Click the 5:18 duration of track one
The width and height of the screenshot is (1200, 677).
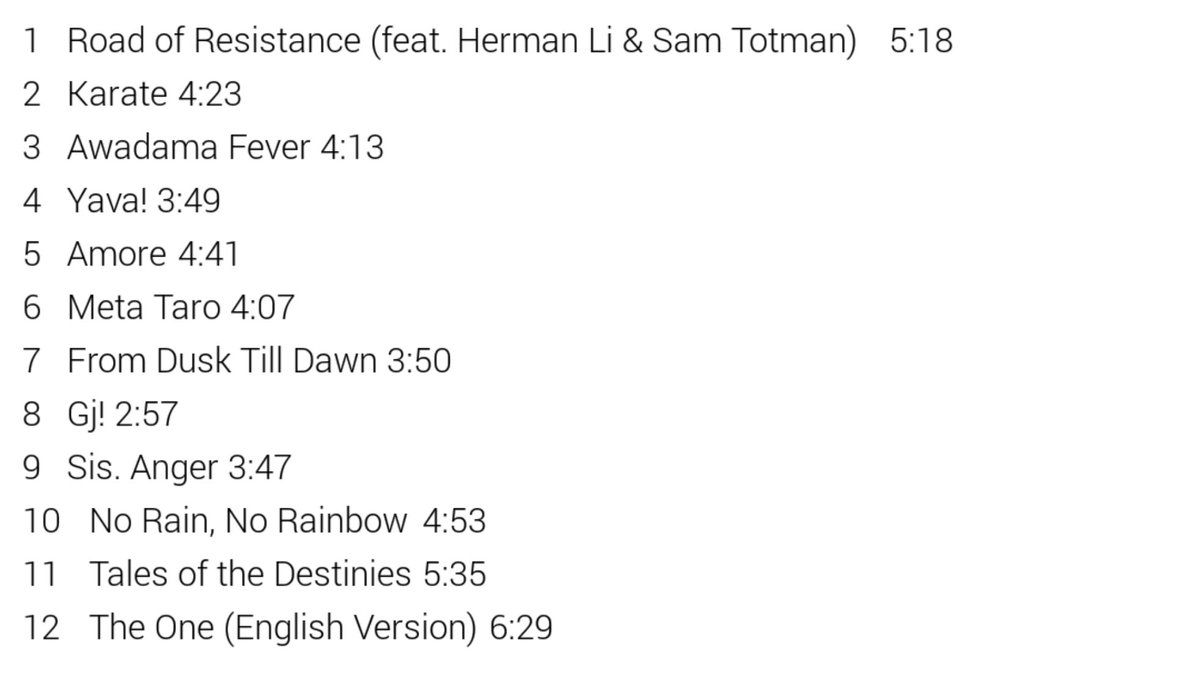[x=921, y=41]
